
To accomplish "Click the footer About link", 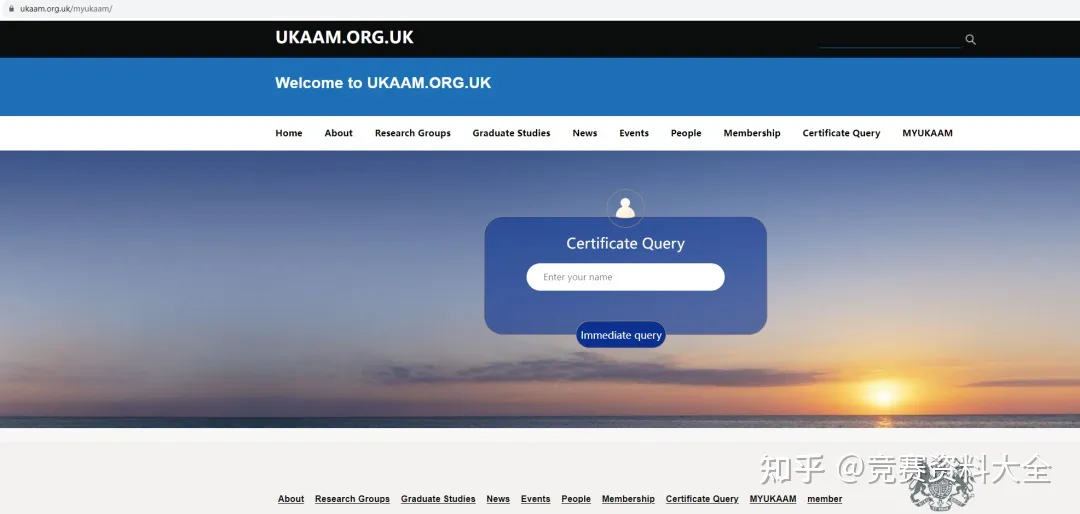I will 291,499.
